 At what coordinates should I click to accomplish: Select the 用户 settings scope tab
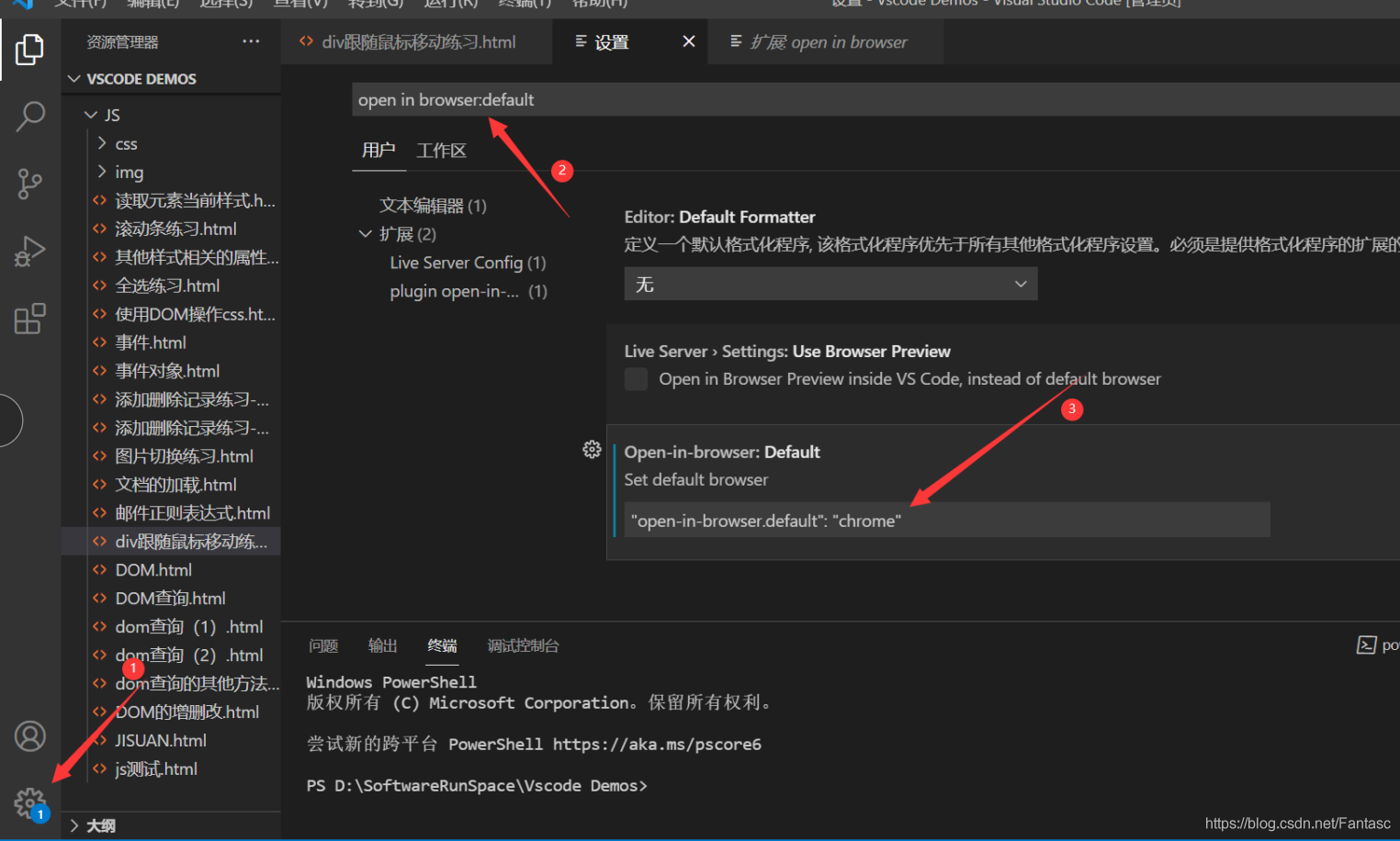click(x=378, y=150)
